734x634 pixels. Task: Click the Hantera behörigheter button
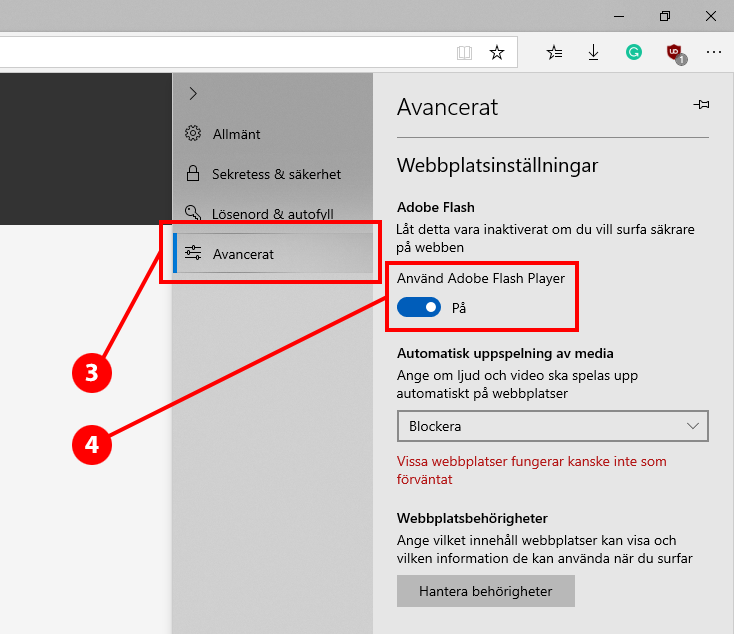[486, 591]
